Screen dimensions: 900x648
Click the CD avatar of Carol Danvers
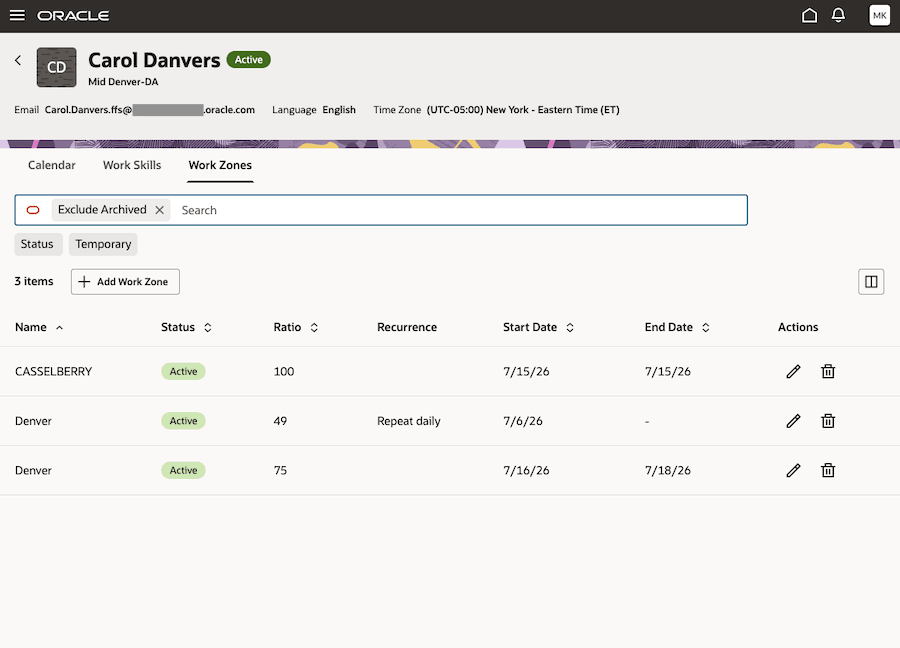pos(56,67)
